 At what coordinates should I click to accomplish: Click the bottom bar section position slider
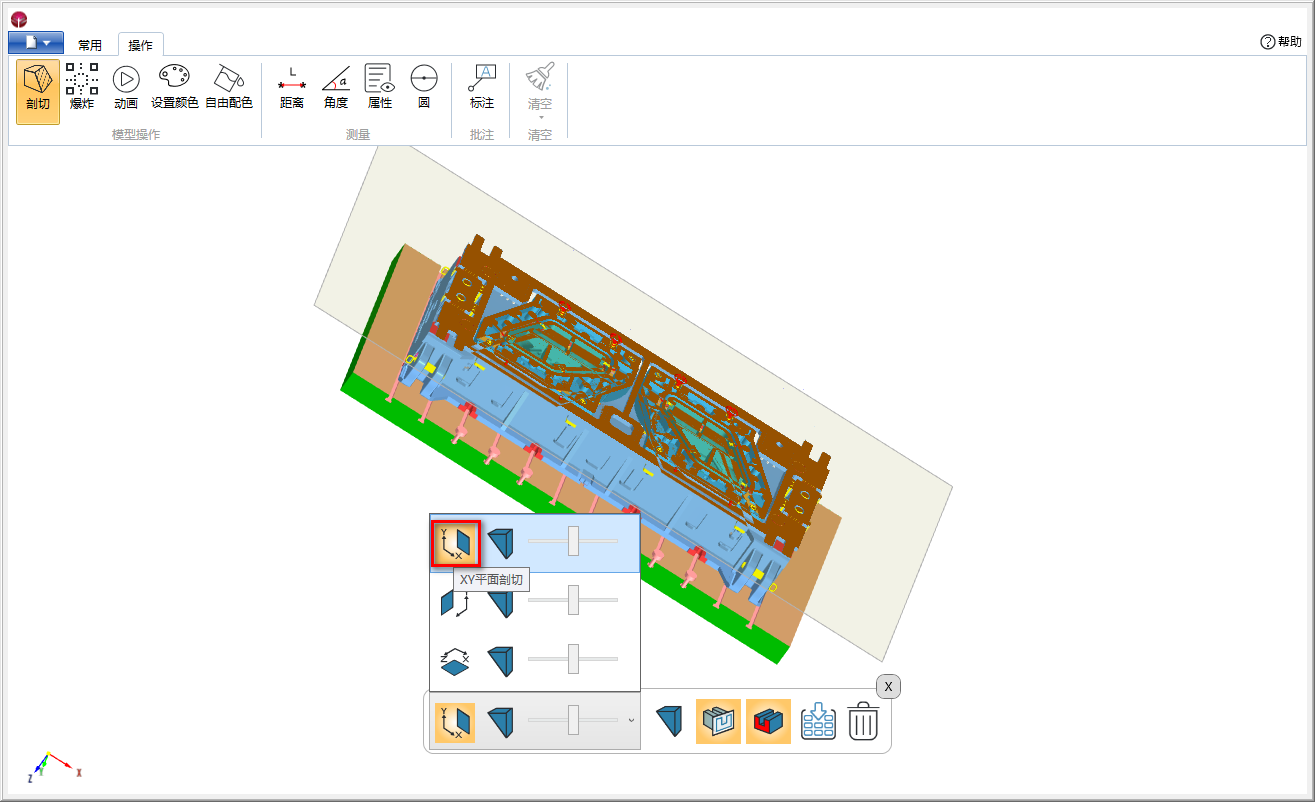(x=573, y=720)
